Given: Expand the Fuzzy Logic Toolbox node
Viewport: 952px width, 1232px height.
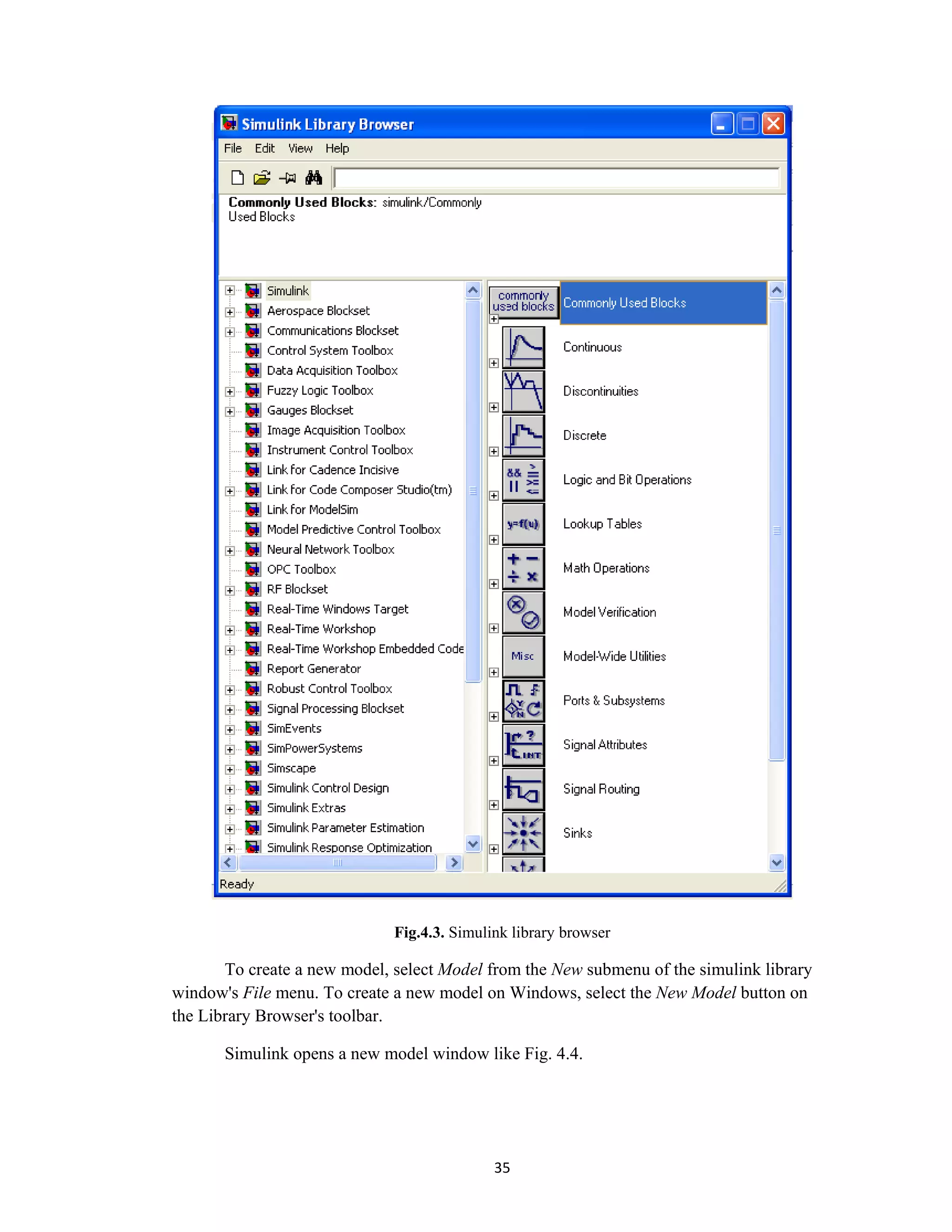Looking at the screenshot, I should 230,391.
